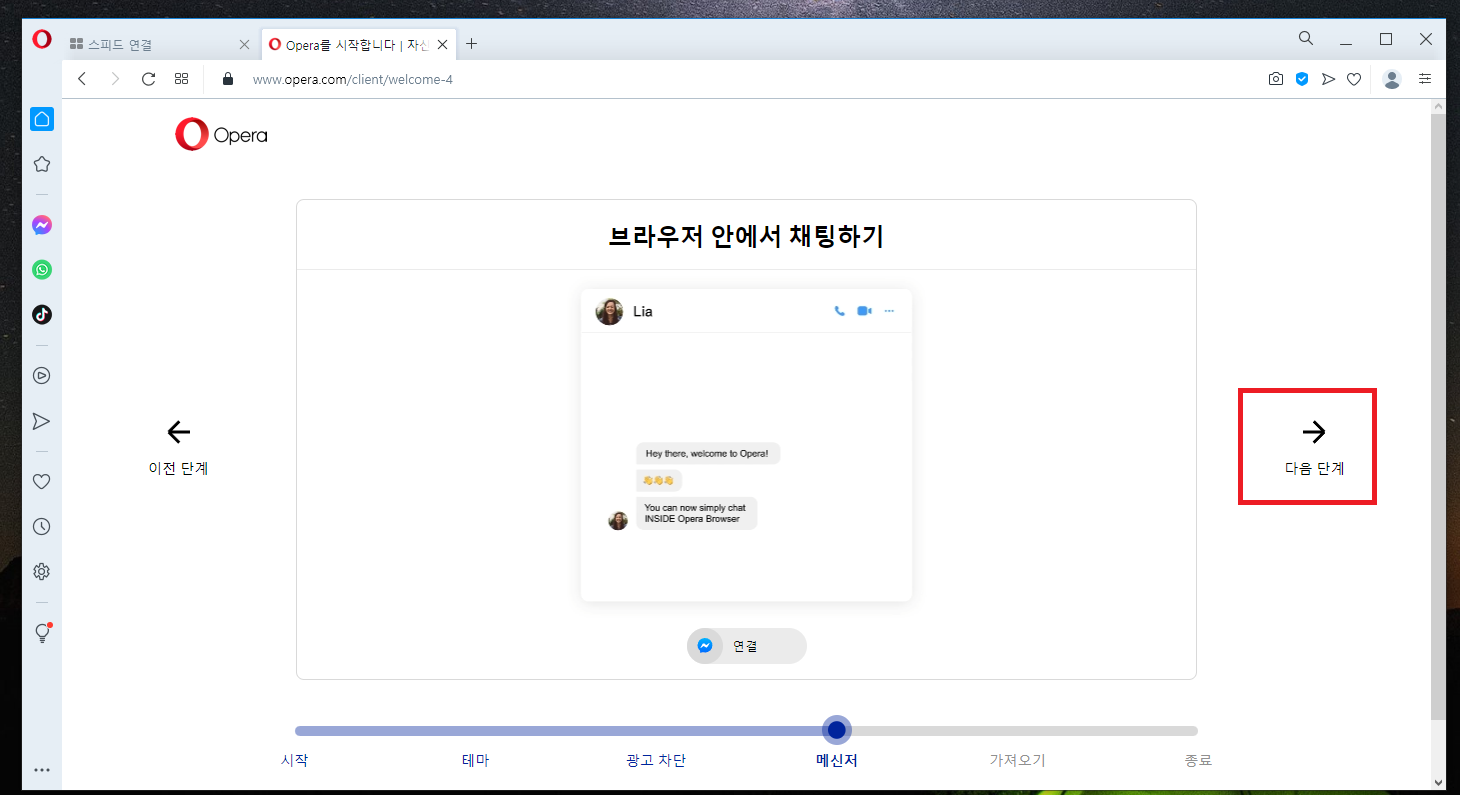The image size is (1460, 795).
Task: Click the 'Hey there, welcome to Opera!' message
Action: click(708, 453)
